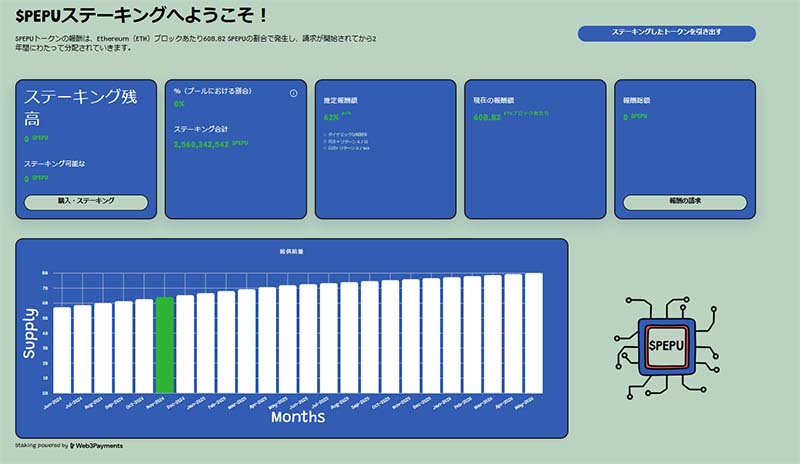Click the $PEPU chip logo
Viewport: 800px width, 464px height.
pos(667,346)
